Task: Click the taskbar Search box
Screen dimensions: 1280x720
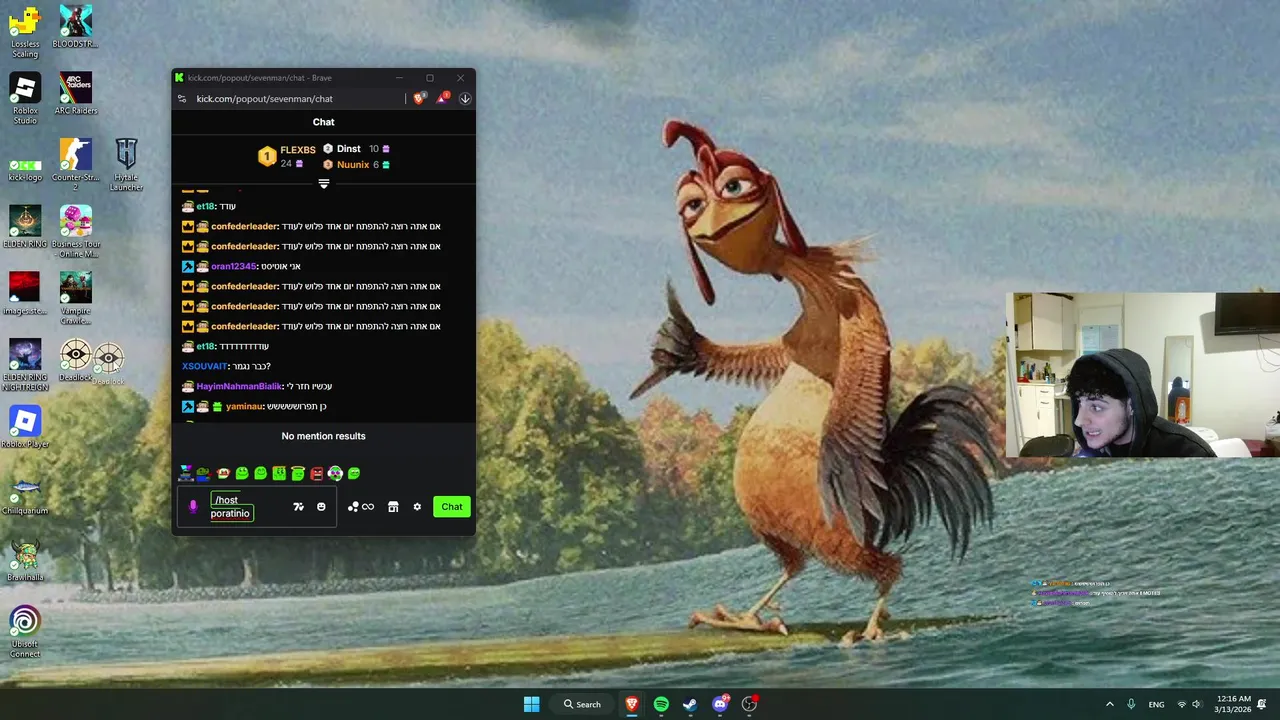Action: coord(582,704)
